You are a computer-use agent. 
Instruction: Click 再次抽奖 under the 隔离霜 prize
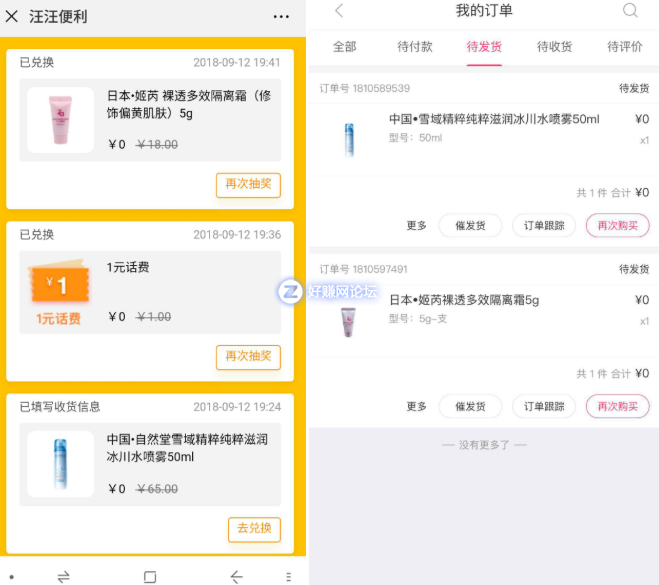click(248, 184)
